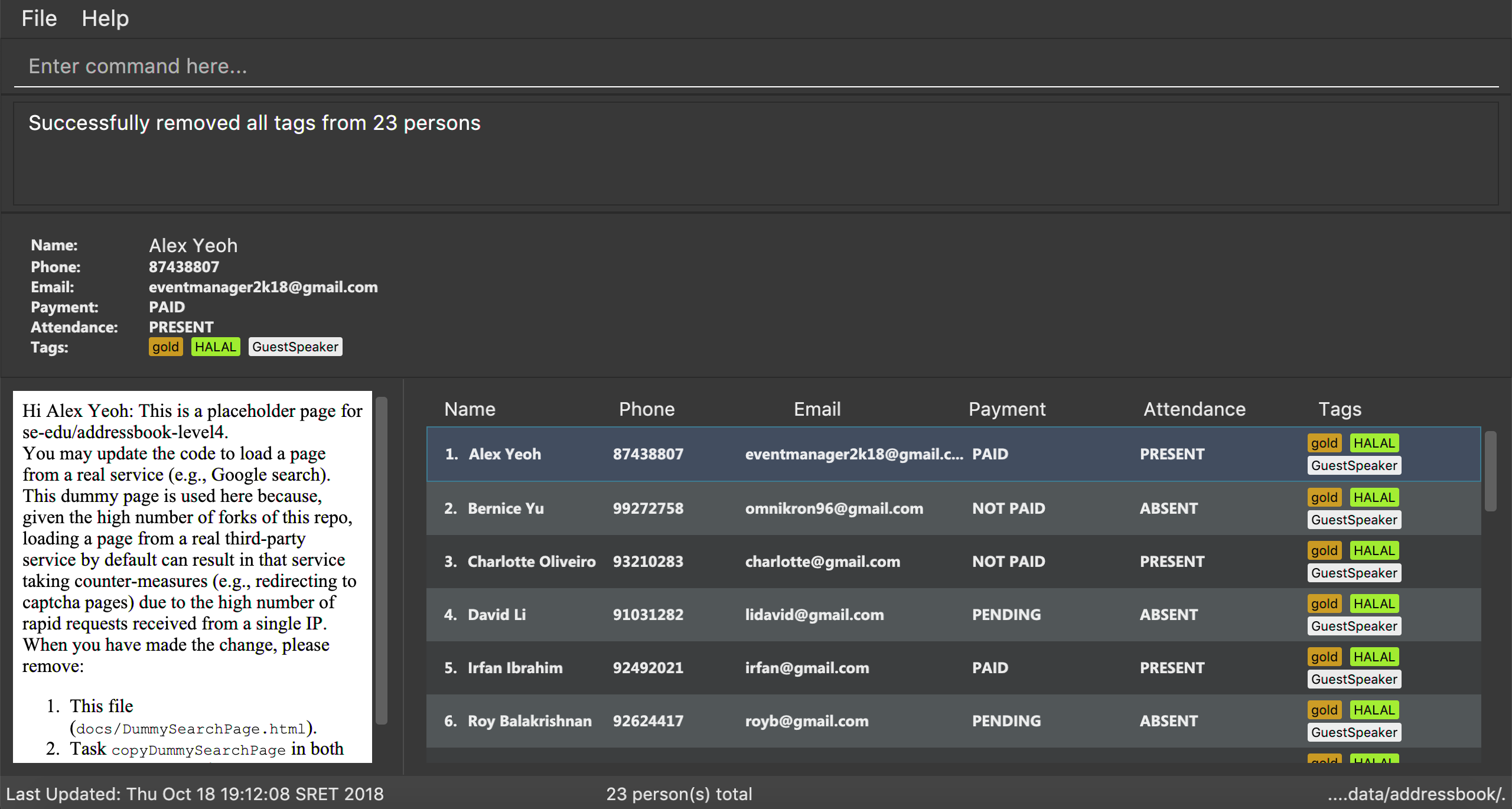Click GuestSpeaker tag in details panel
1512x809 pixels.
pyautogui.click(x=295, y=347)
